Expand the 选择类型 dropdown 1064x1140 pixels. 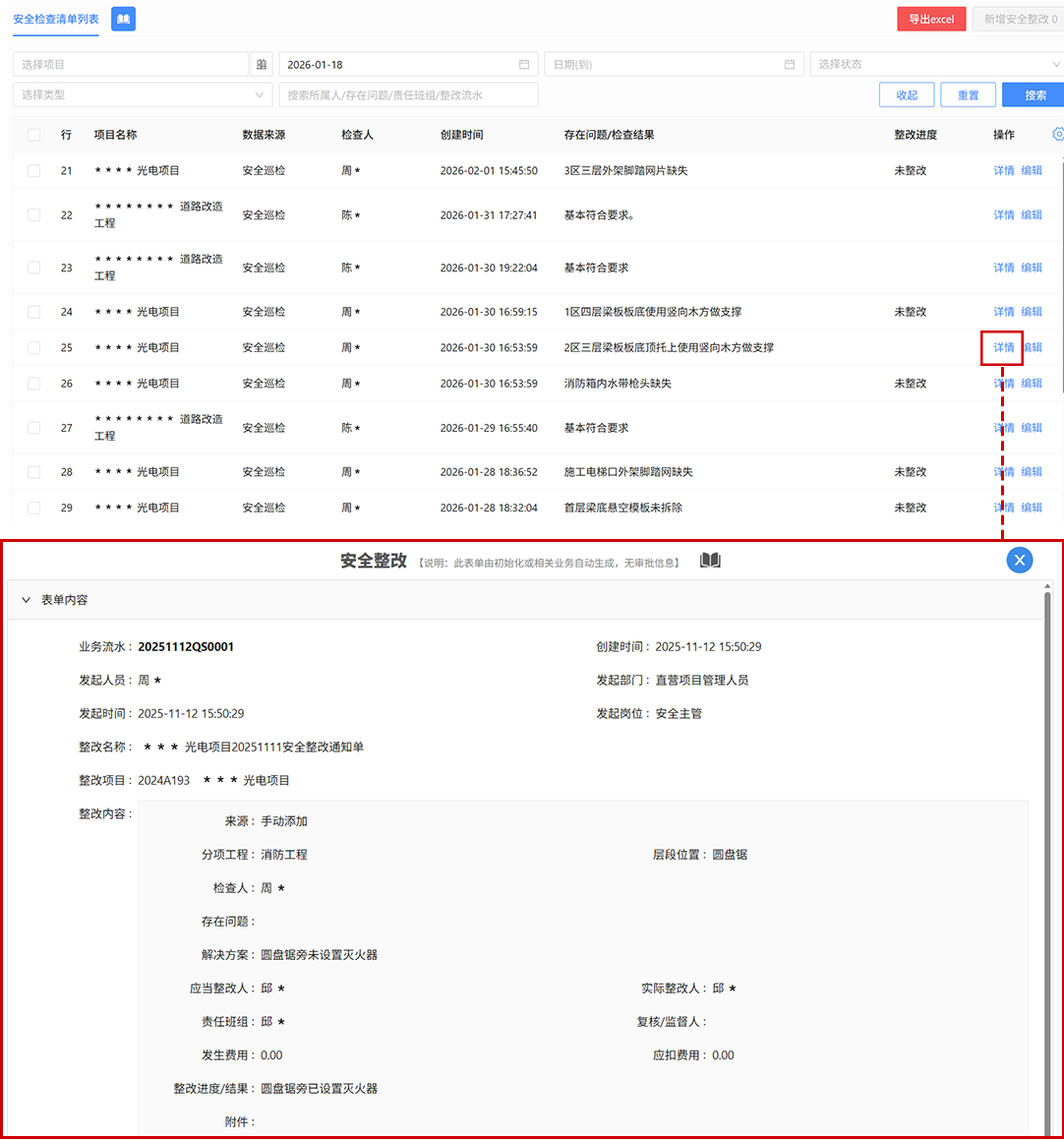click(x=143, y=95)
